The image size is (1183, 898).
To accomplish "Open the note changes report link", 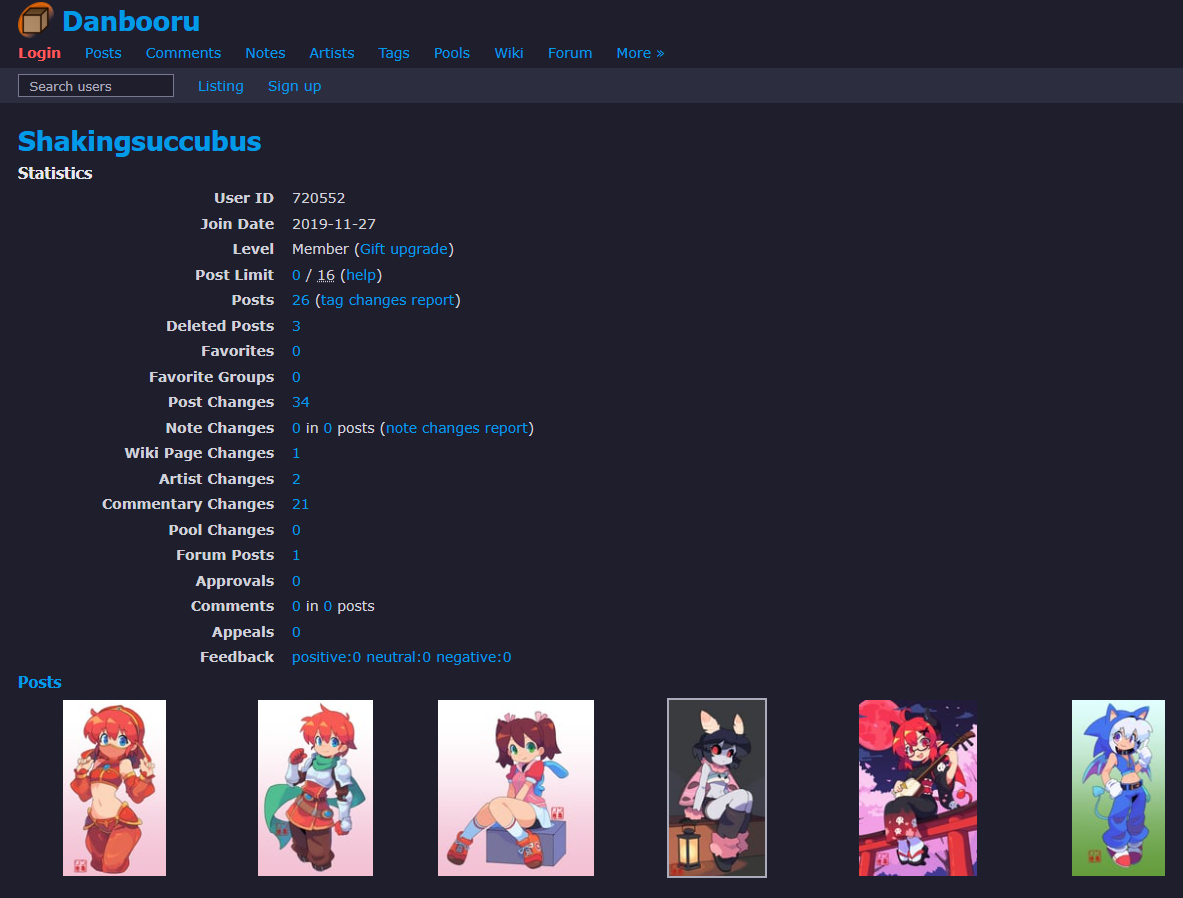I will click(x=456, y=428).
